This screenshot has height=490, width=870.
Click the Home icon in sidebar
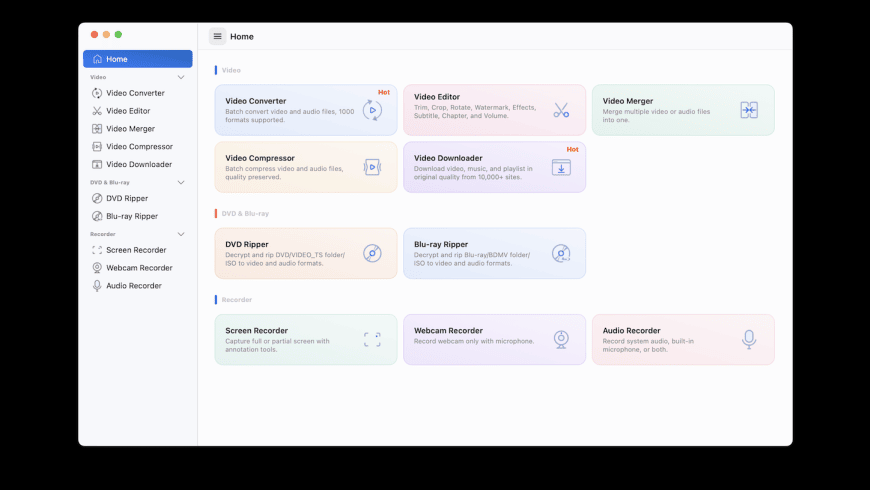coord(97,59)
